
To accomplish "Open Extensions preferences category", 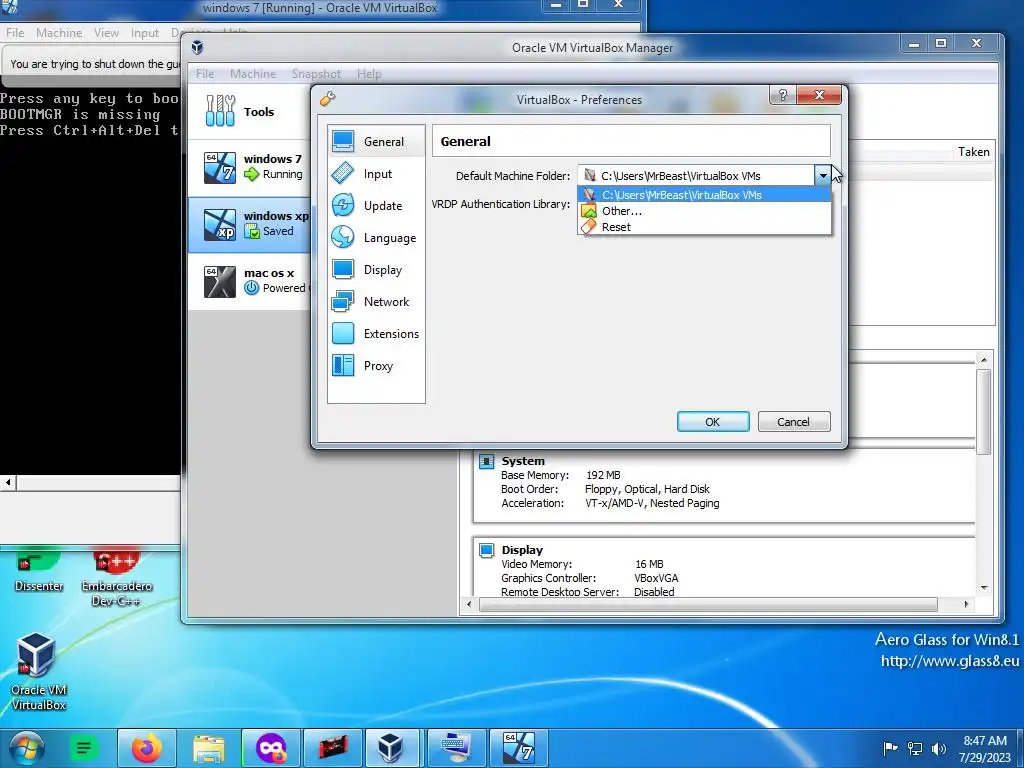I will (376, 333).
